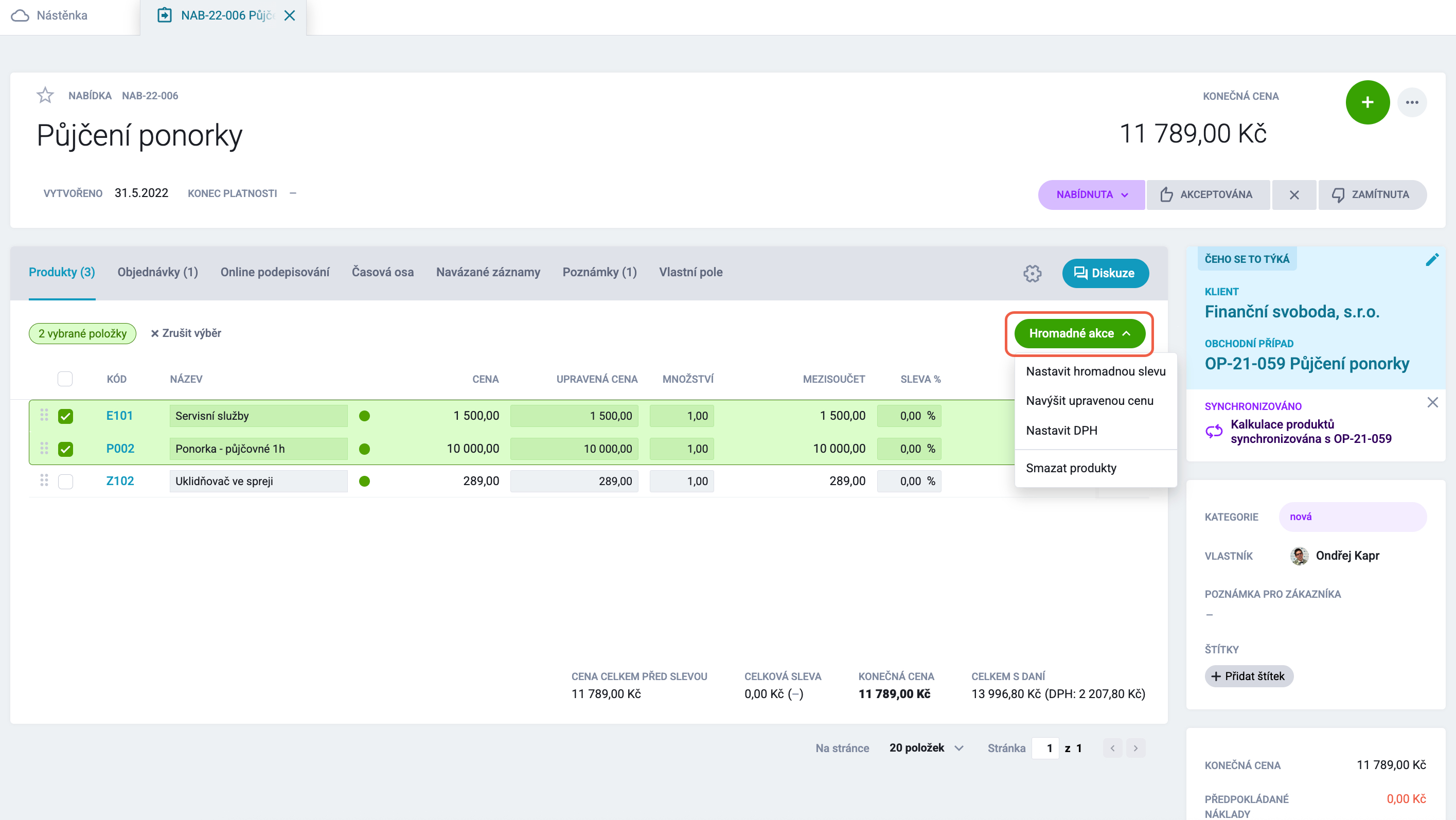This screenshot has width=1456, height=820.
Task: Open the three-dots more options menu
Action: click(1412, 102)
